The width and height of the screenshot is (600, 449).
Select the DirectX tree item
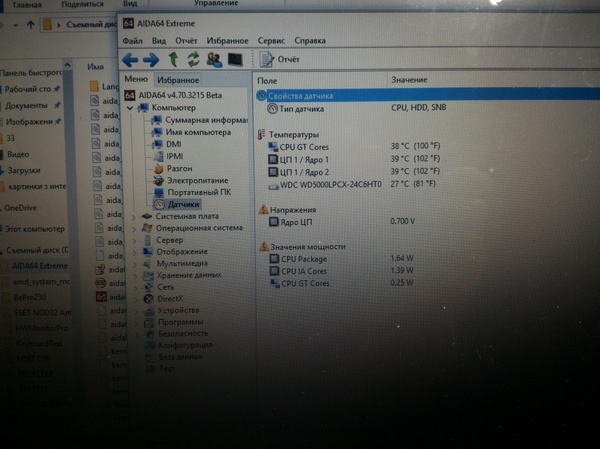point(169,298)
